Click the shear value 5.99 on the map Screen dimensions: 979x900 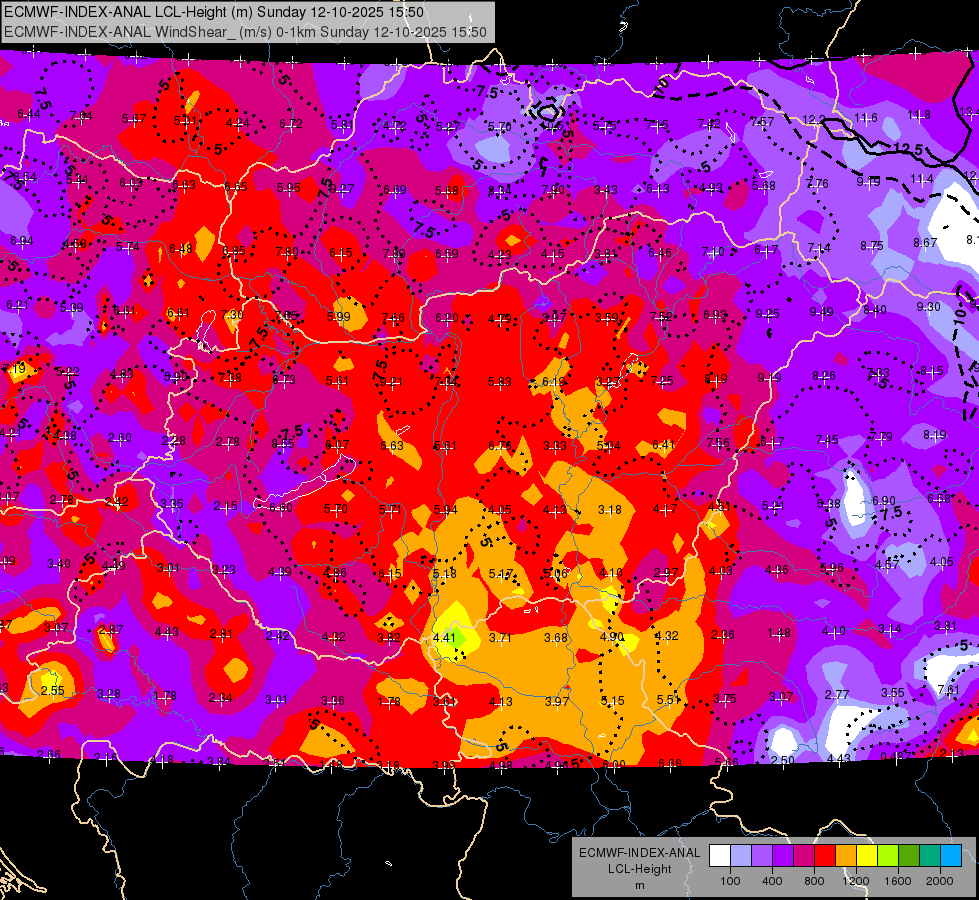point(338,316)
